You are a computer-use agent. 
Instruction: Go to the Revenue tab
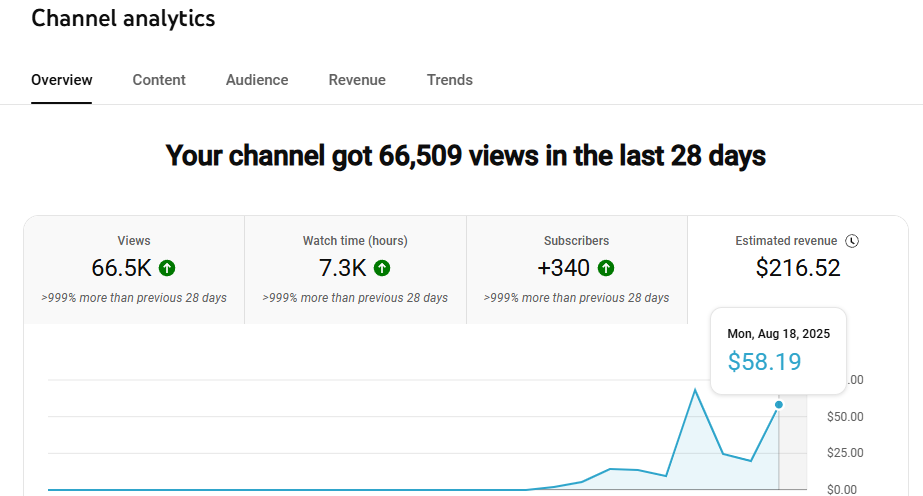click(357, 80)
